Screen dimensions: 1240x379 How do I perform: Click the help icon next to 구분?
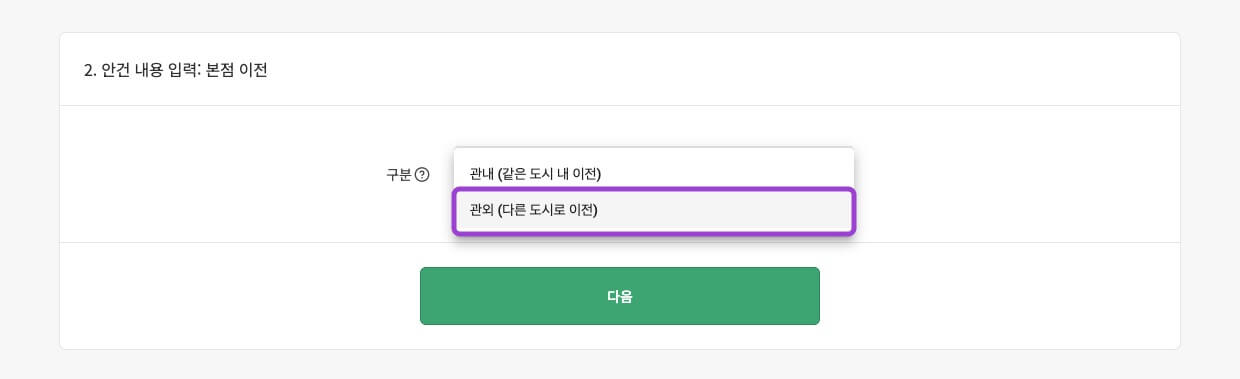point(422,174)
